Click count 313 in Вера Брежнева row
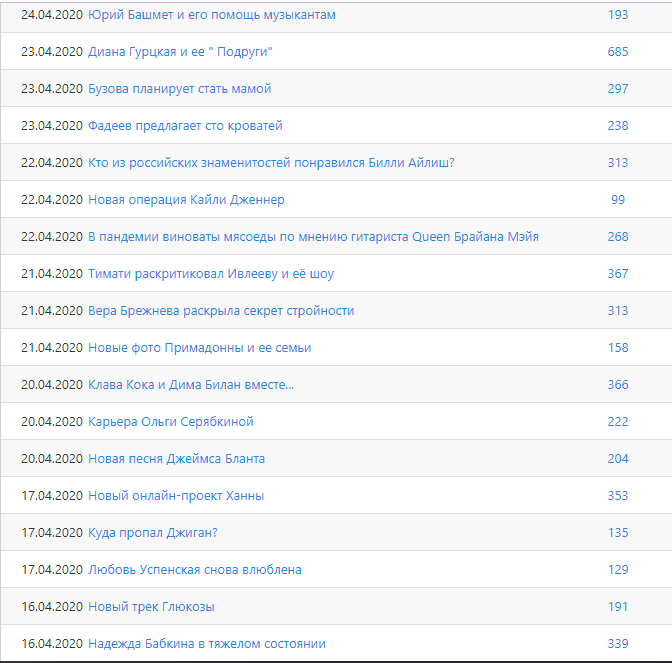 pyautogui.click(x=618, y=311)
